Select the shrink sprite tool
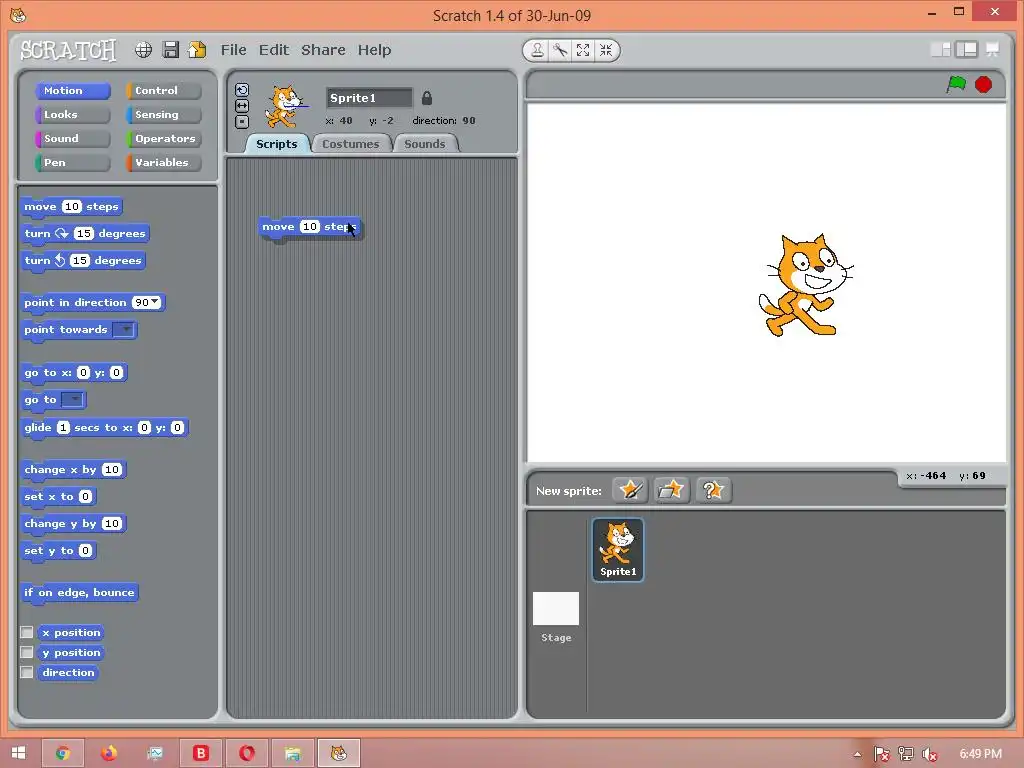The width and height of the screenshot is (1024, 768). (x=606, y=50)
